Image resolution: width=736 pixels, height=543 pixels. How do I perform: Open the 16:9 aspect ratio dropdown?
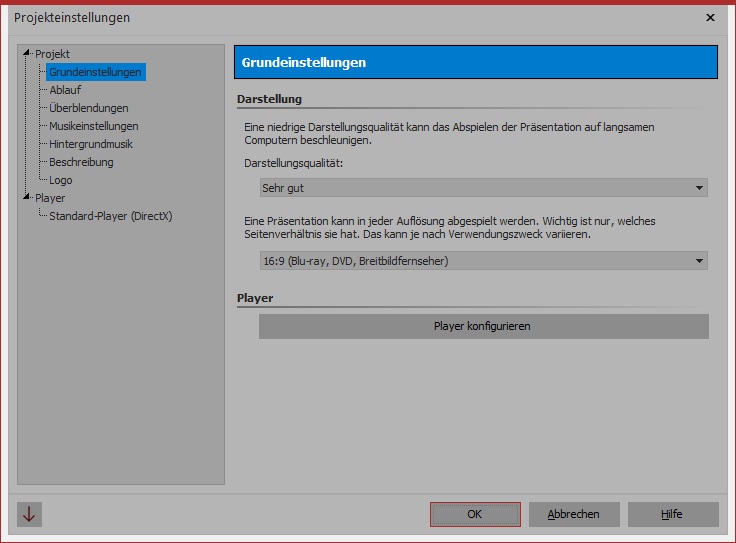482,261
